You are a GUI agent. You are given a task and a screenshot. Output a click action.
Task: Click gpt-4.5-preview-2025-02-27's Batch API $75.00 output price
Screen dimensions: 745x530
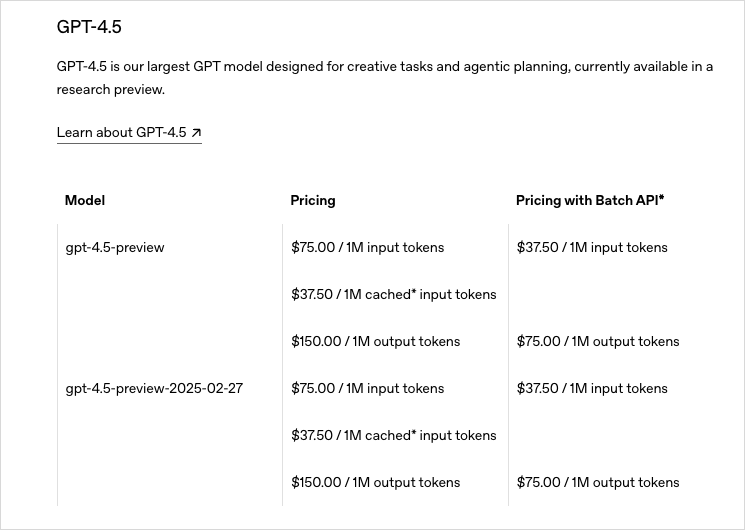click(x=598, y=483)
